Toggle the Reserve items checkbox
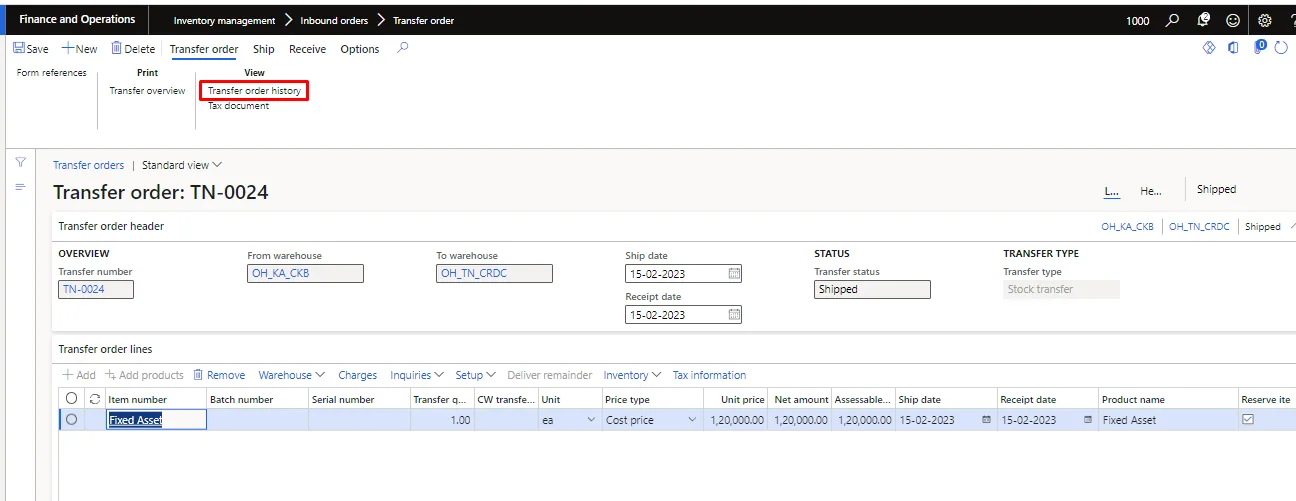 point(1247,420)
